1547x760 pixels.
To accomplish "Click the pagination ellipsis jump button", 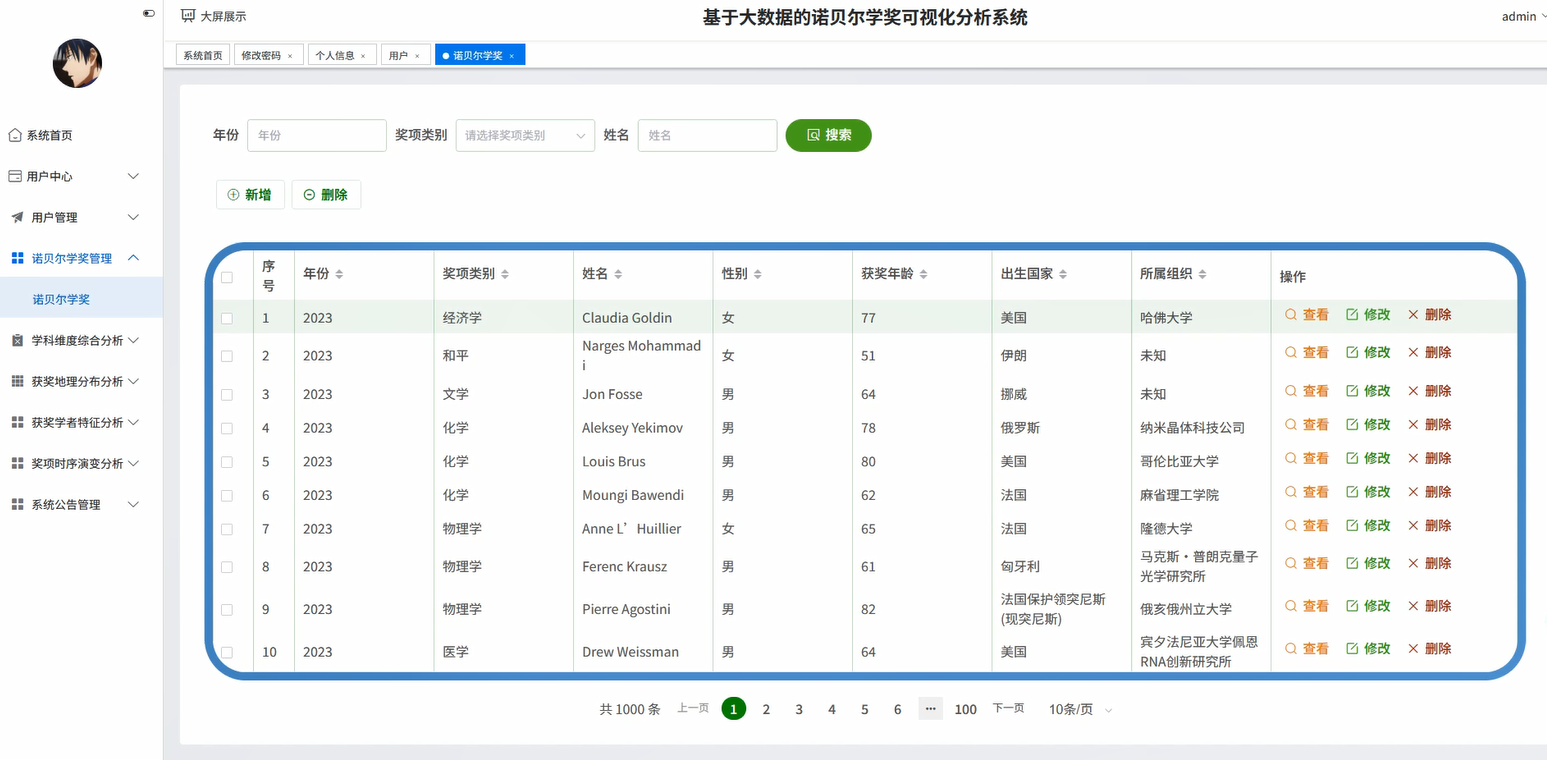I will point(931,709).
